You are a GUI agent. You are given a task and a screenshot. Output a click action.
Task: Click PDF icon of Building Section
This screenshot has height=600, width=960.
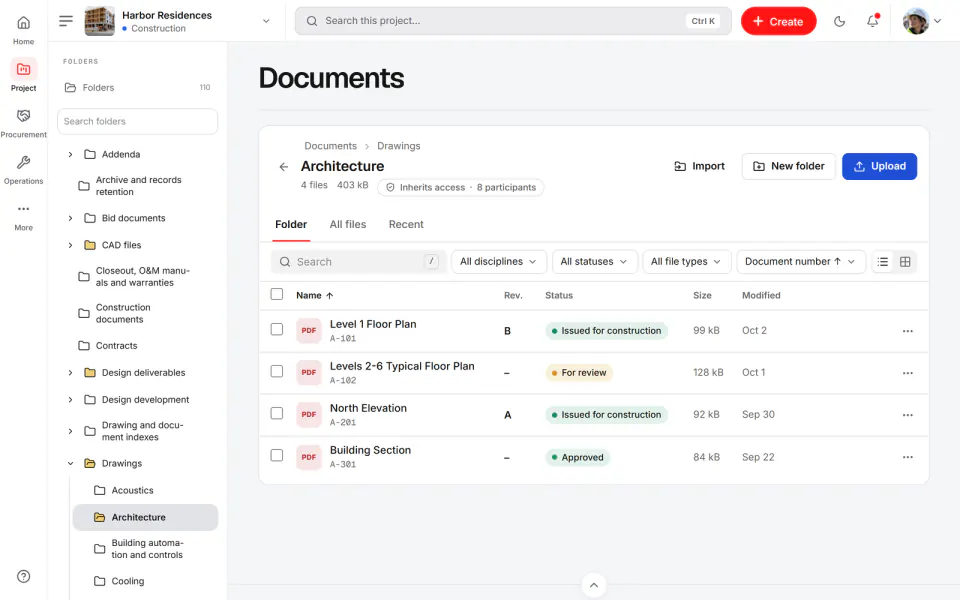click(x=309, y=457)
